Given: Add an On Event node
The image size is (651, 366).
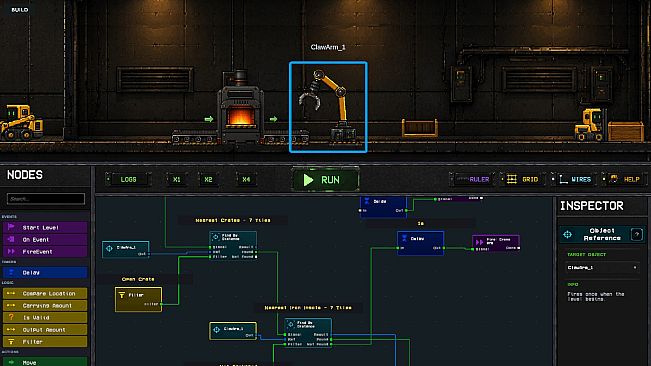Looking at the screenshot, I should (45, 239).
